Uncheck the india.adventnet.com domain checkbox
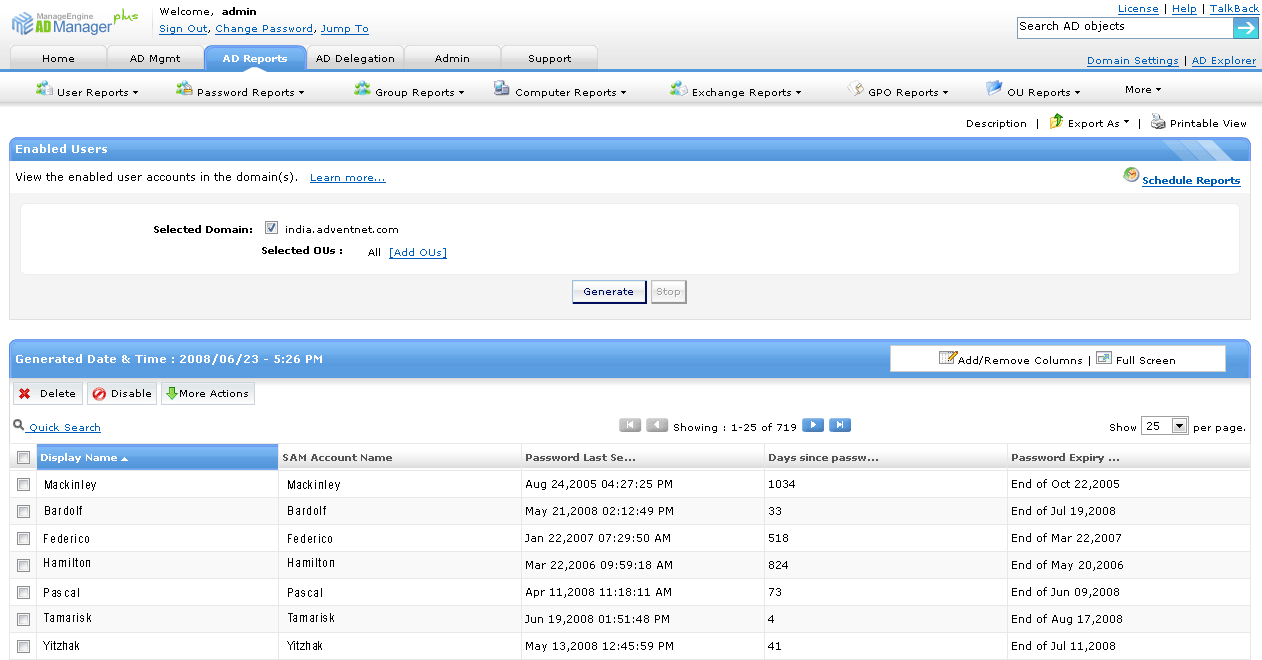This screenshot has height=660, width=1262. (x=271, y=227)
